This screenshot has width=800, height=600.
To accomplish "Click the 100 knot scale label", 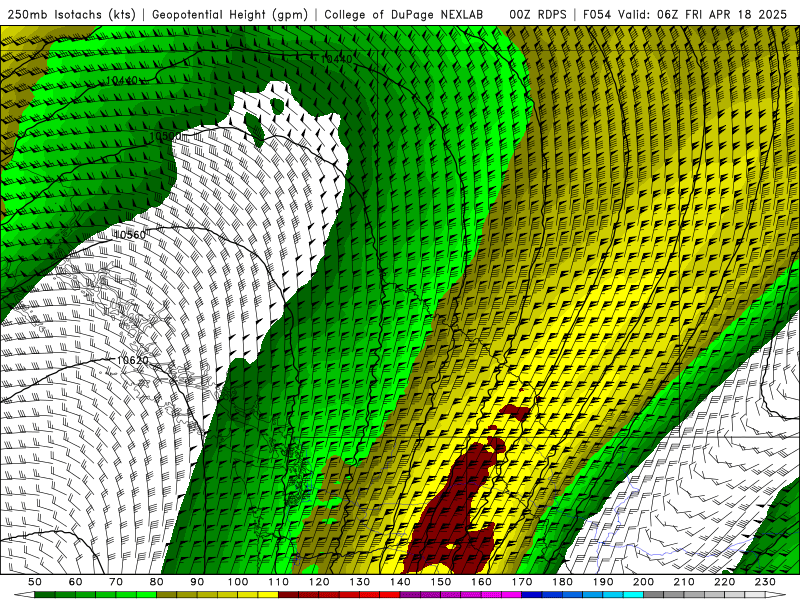I will point(238,582).
